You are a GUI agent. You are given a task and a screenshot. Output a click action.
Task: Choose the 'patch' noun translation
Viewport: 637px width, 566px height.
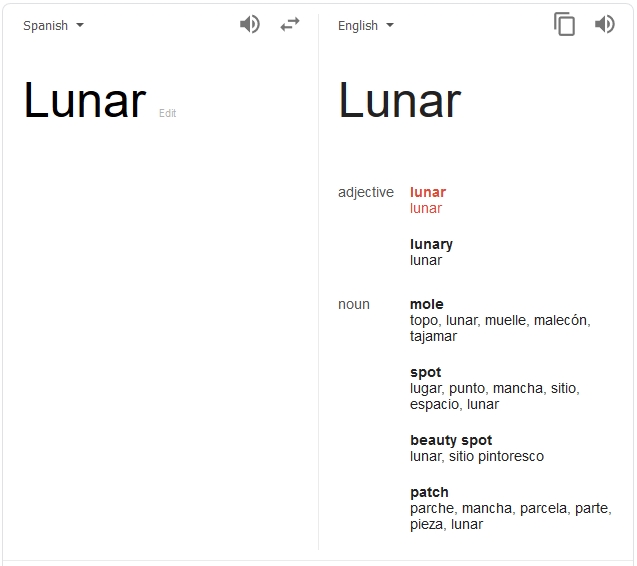point(429,492)
